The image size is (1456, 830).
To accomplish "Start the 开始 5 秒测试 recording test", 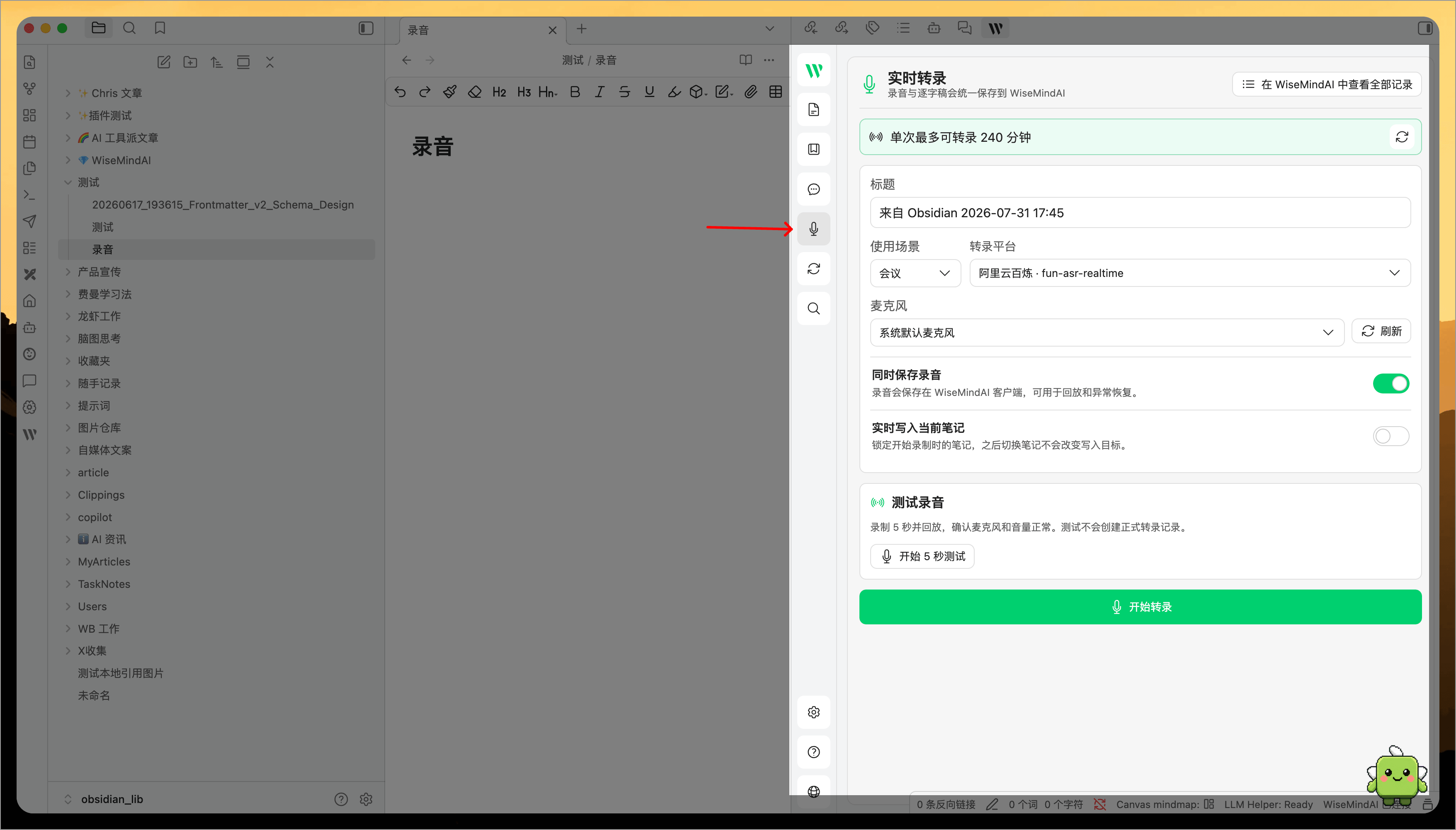I will pos(922,556).
